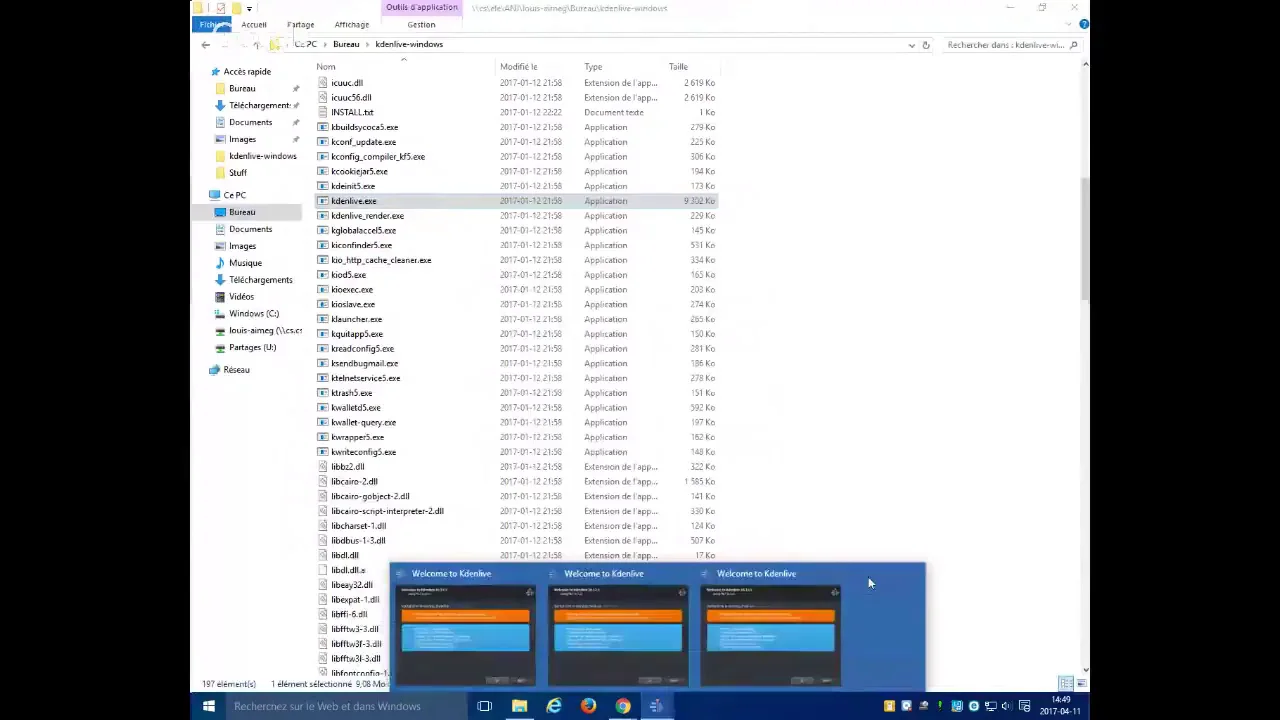Click the back navigation arrow

pos(206,45)
